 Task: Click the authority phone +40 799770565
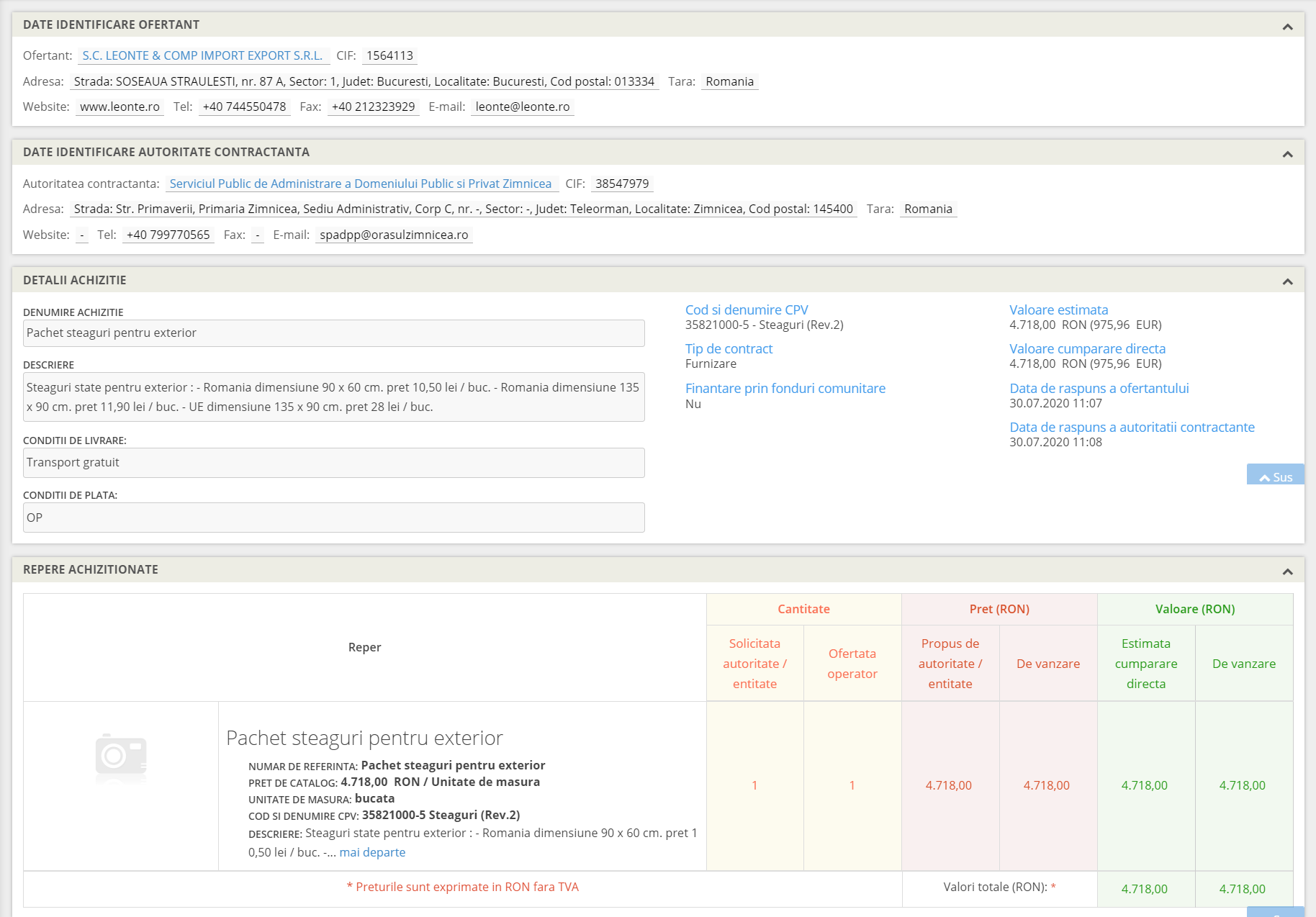click(x=168, y=235)
